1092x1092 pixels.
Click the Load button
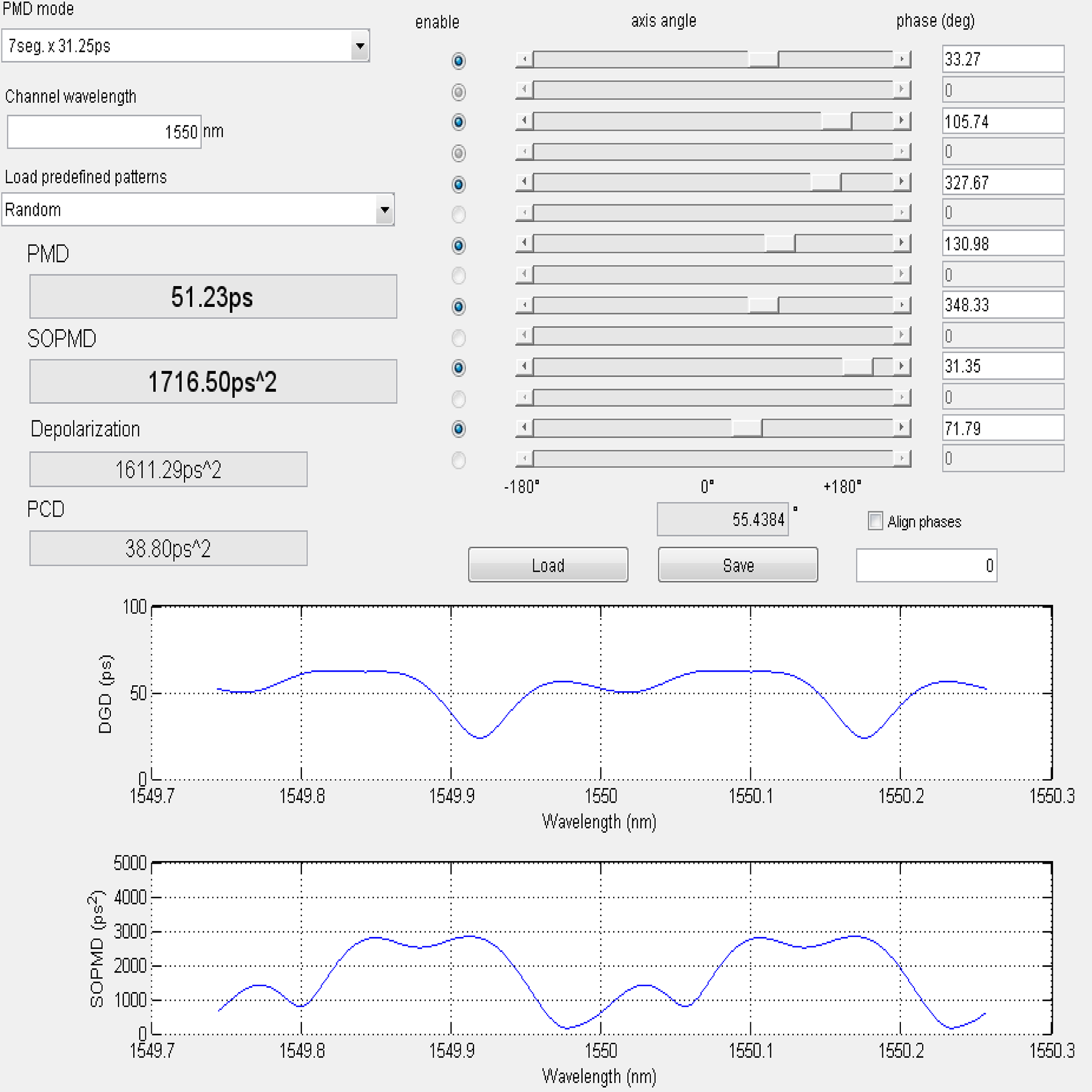point(548,565)
